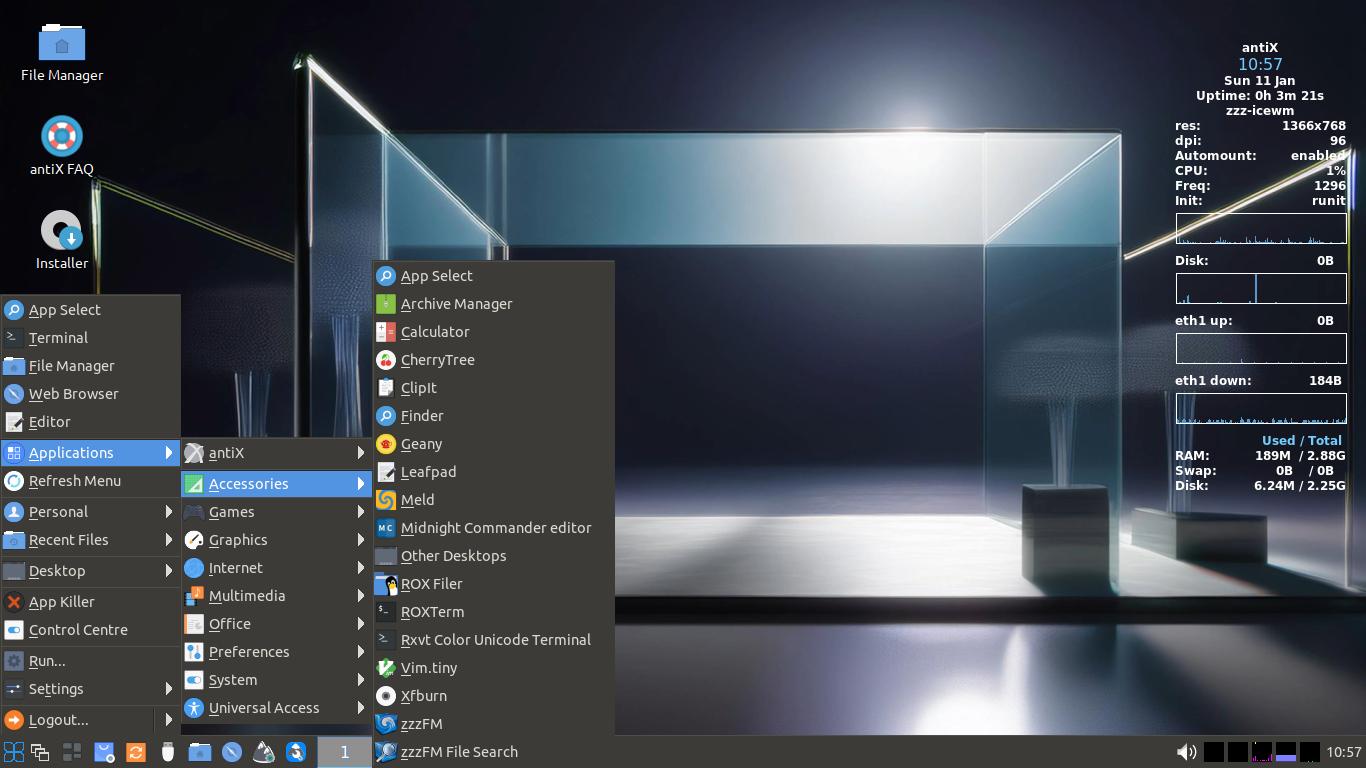Click the IceWM menu button in the taskbar
1366x768 pixels.
[x=13, y=752]
